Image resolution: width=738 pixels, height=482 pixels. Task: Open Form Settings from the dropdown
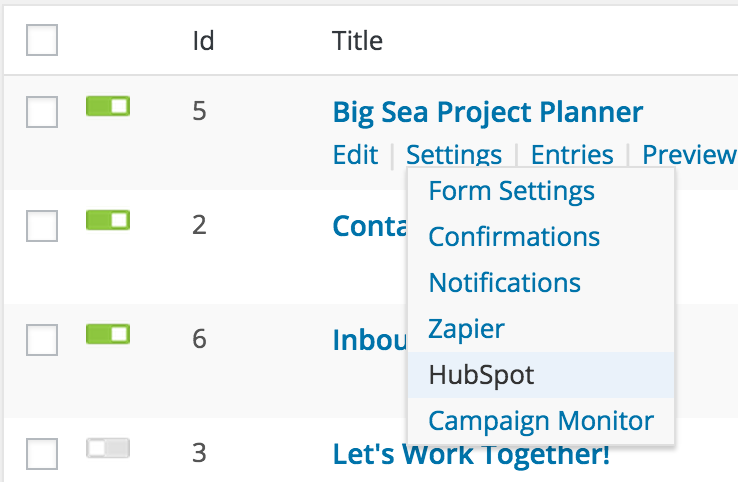(x=511, y=190)
